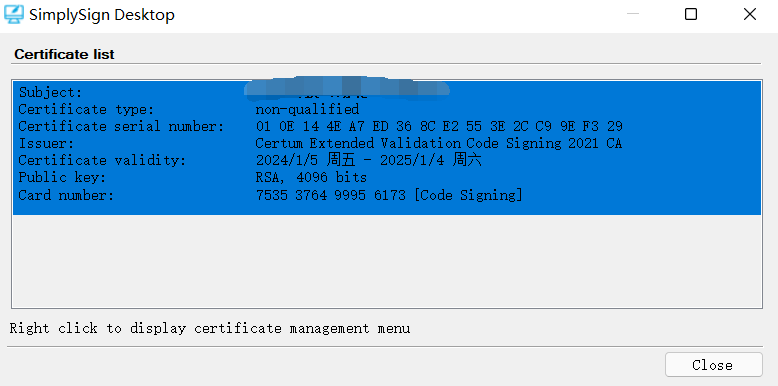Maximize the SimplySign Desktop window
This screenshot has height=386, width=778.
click(691, 14)
